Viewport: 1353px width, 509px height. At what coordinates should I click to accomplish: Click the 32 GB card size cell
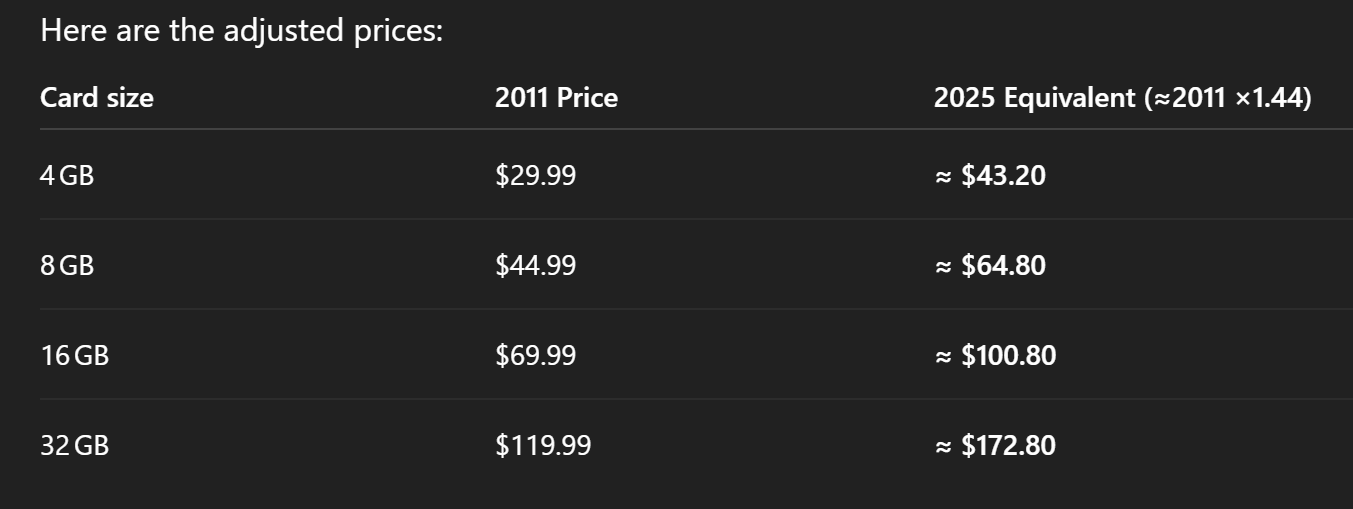tap(74, 446)
